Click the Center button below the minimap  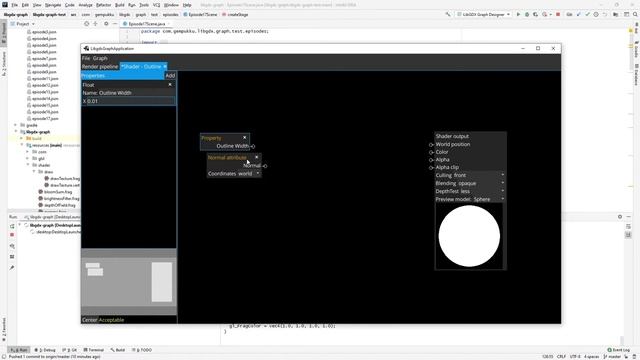click(90, 320)
